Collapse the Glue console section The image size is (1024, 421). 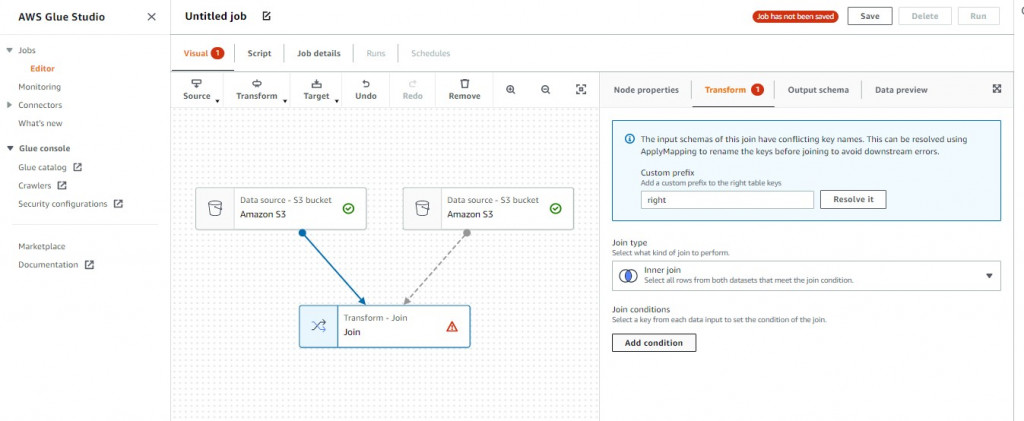click(10, 148)
